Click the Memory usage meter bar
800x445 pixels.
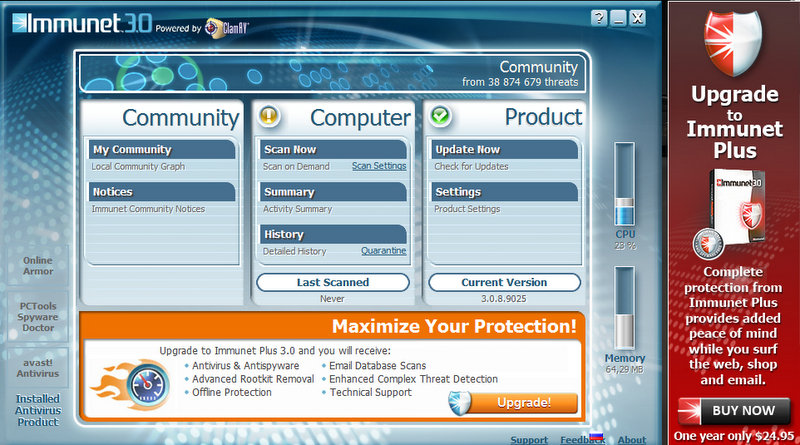624,308
